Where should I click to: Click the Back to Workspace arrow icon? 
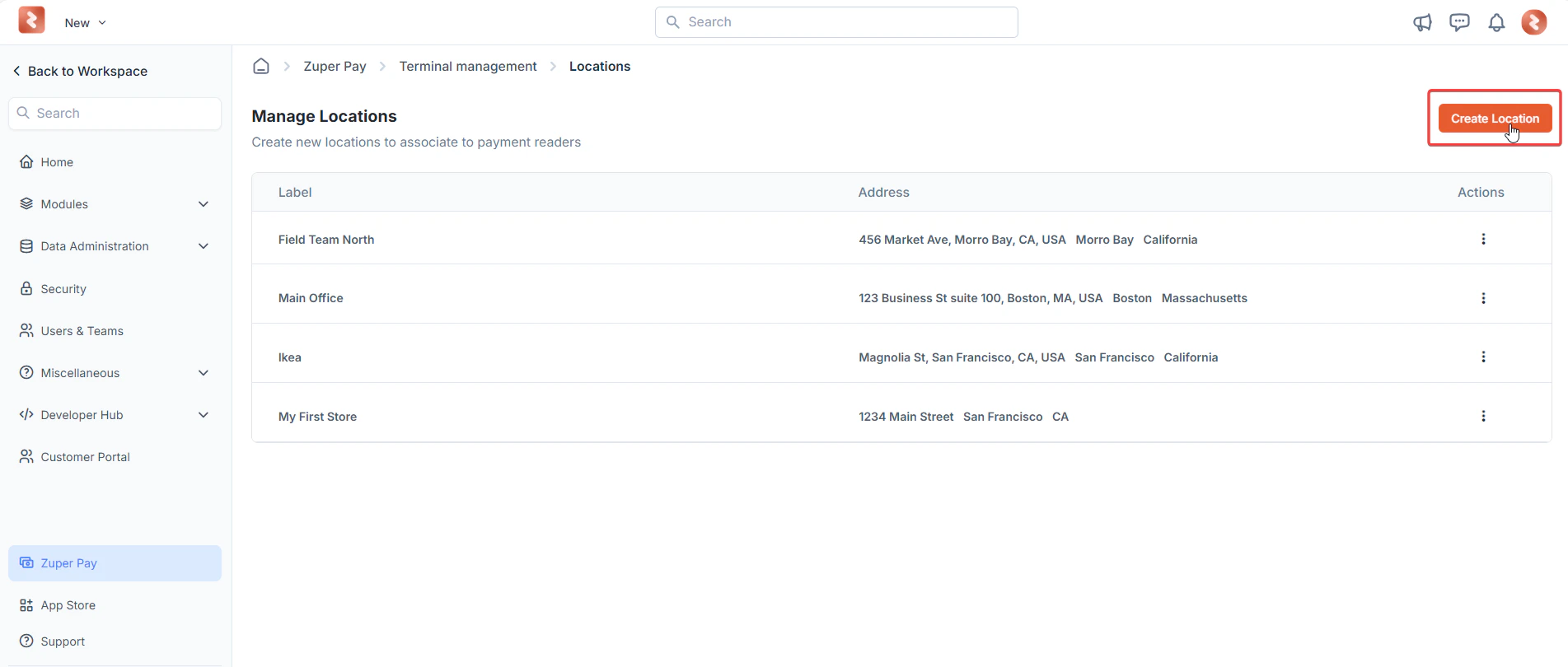click(x=16, y=71)
